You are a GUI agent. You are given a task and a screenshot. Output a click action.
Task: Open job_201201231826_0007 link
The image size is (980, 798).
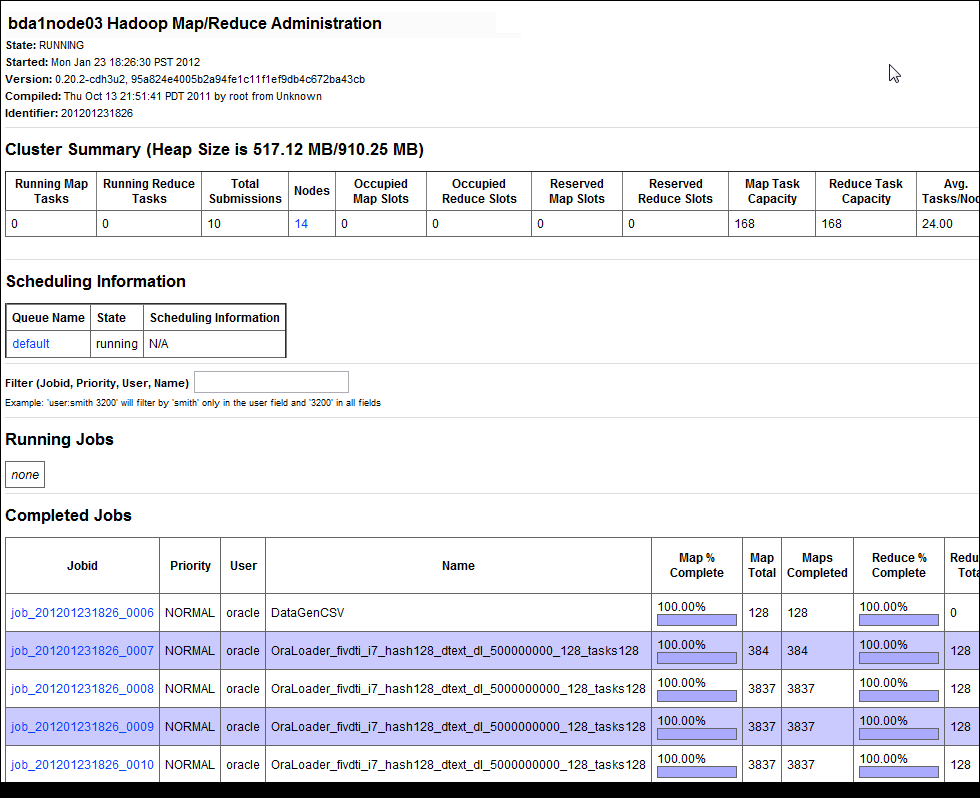click(82, 651)
